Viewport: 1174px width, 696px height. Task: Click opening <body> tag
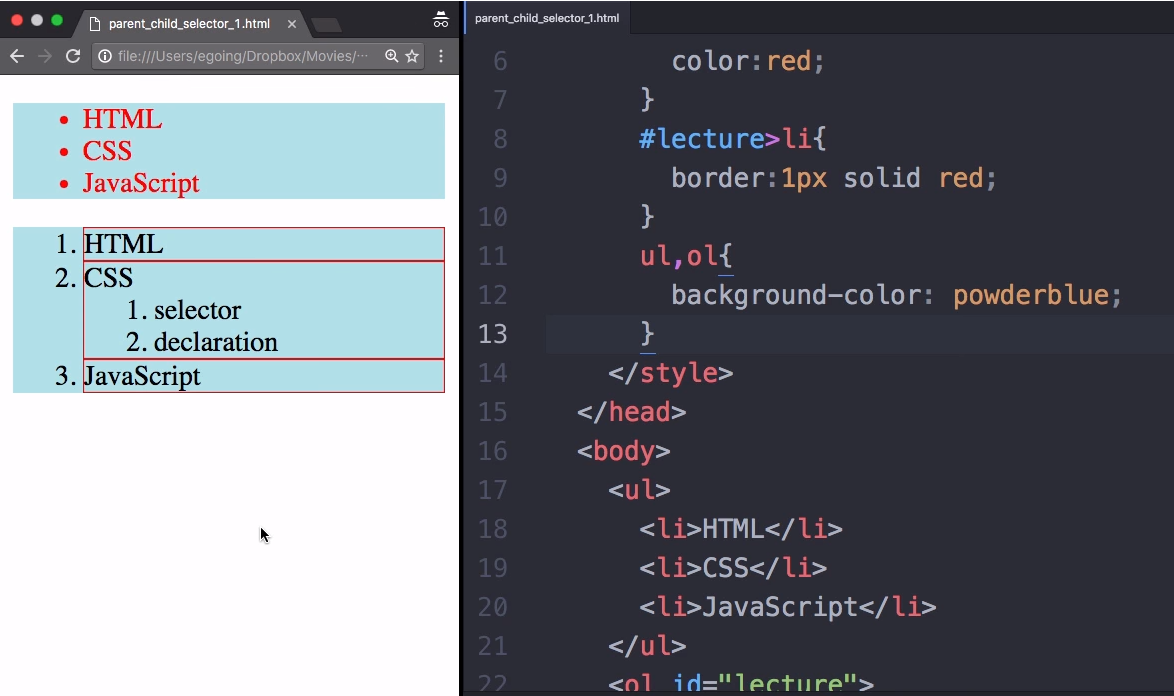coord(624,451)
